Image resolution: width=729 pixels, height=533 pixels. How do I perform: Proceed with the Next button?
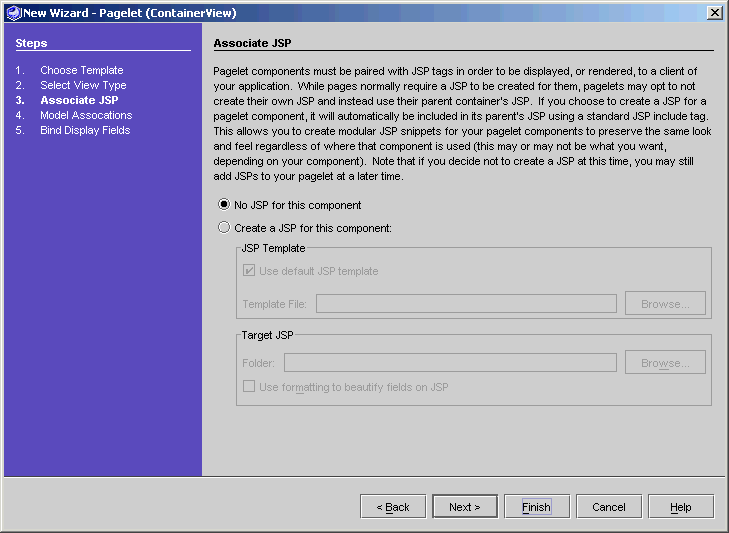(465, 506)
